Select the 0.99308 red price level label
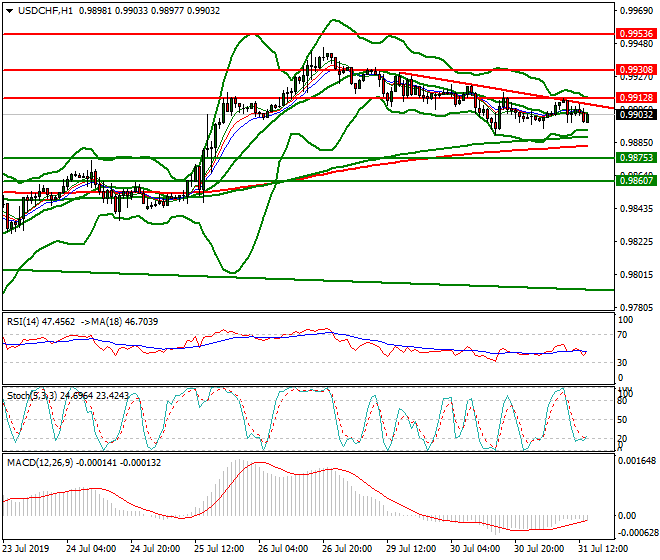The width and height of the screenshot is (660, 560). [636, 69]
